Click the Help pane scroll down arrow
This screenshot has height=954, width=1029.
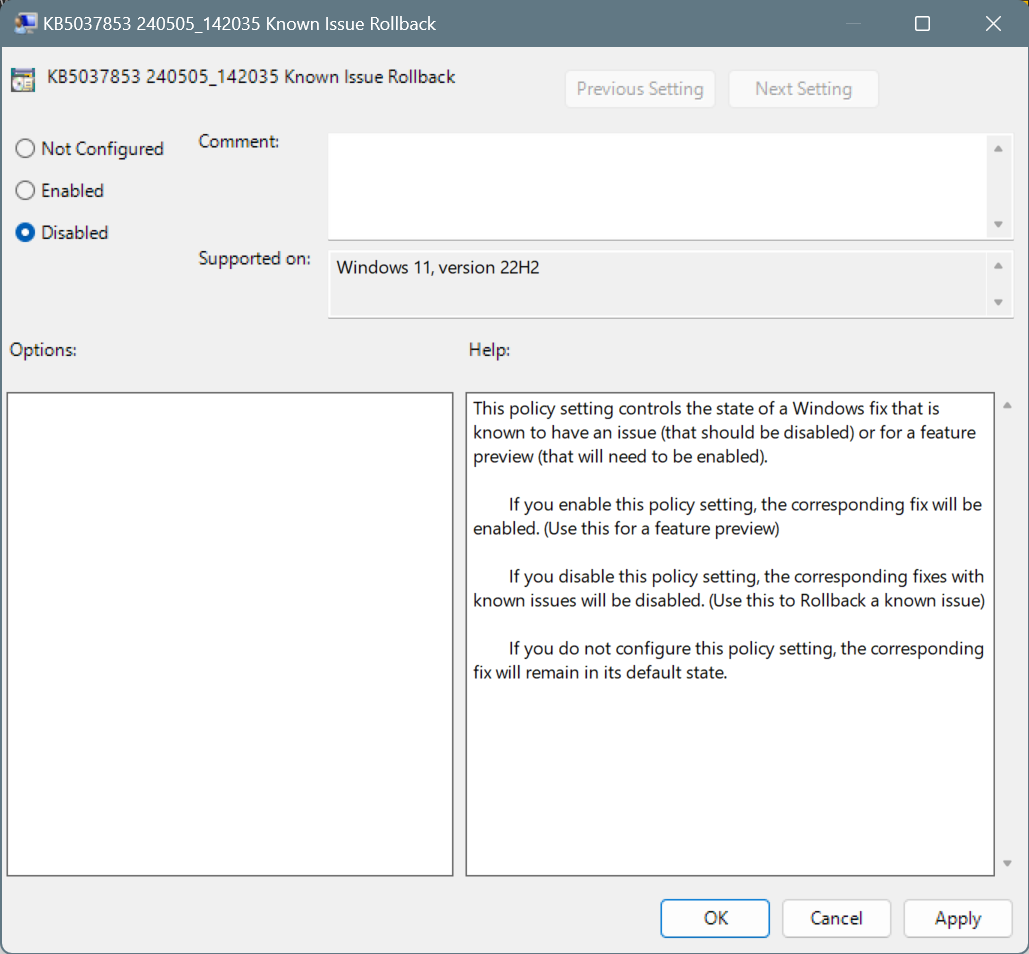coord(1007,863)
